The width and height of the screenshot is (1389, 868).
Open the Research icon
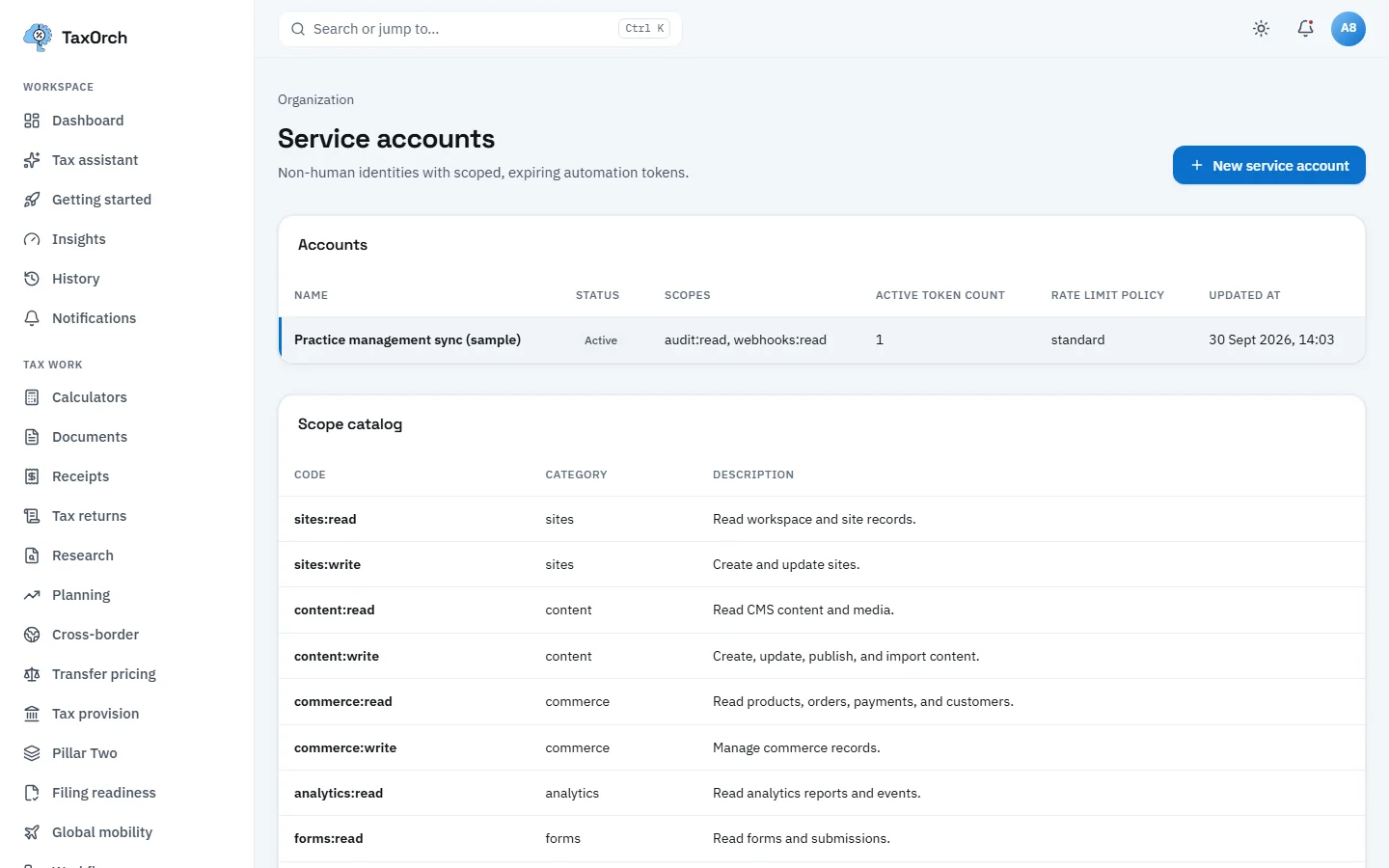coord(32,556)
